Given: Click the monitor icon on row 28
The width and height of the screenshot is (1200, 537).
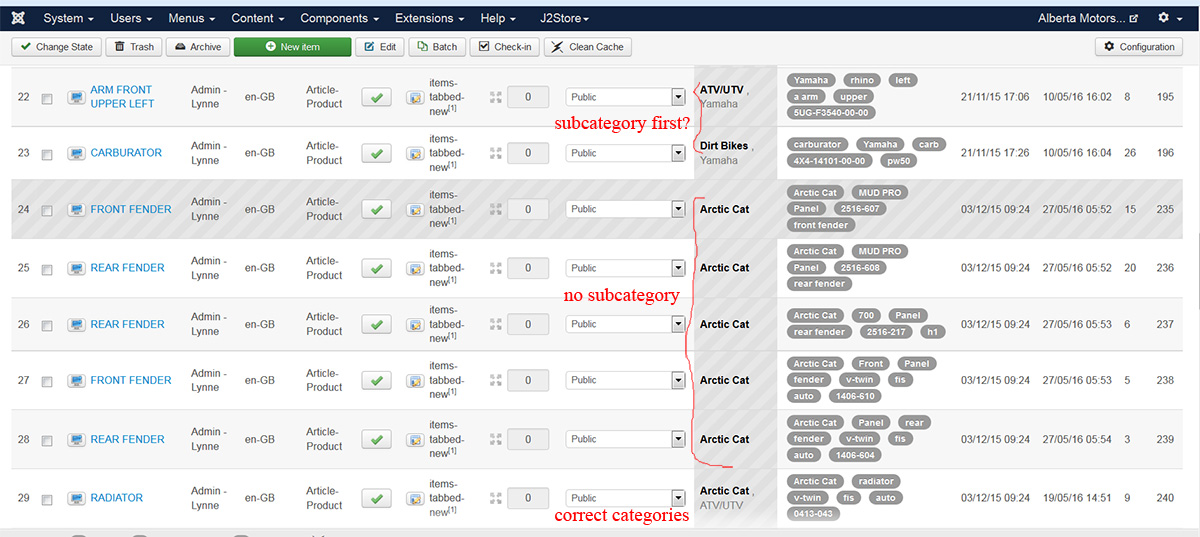Looking at the screenshot, I should (x=77, y=439).
